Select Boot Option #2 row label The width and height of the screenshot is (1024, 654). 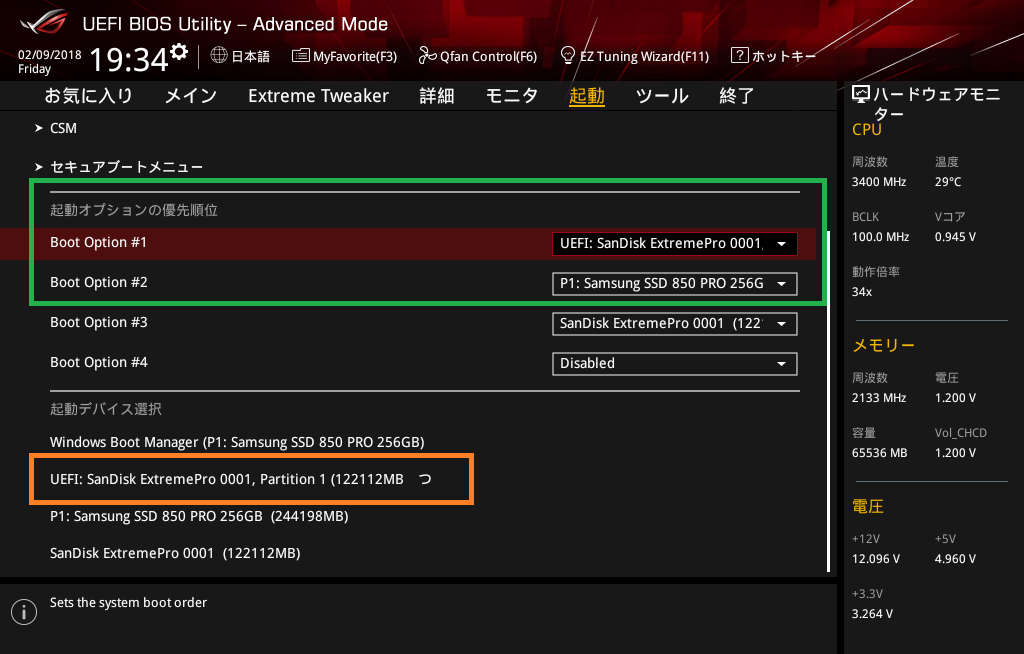pos(99,282)
